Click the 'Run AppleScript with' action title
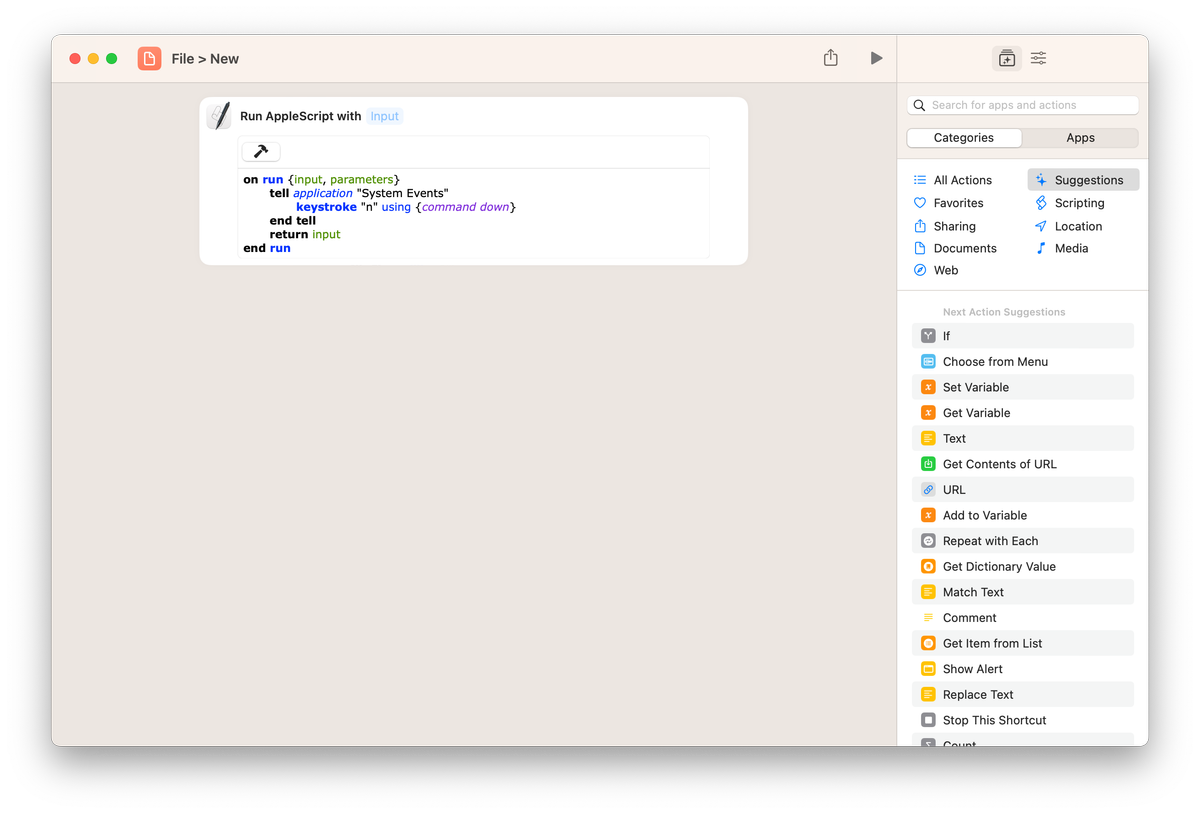Screen dimensions: 1200x814 click(301, 116)
